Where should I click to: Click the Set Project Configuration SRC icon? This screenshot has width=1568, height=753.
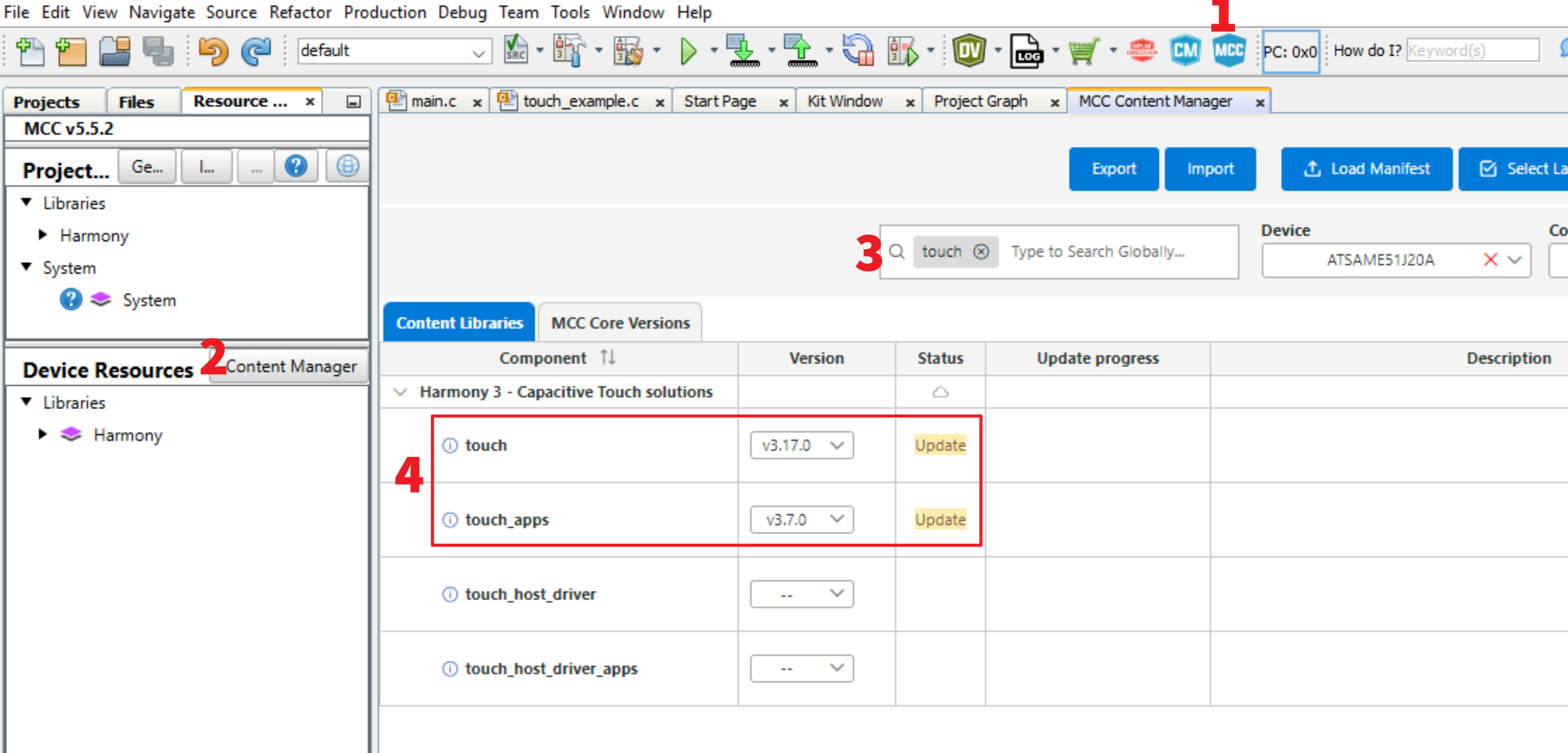click(516, 50)
